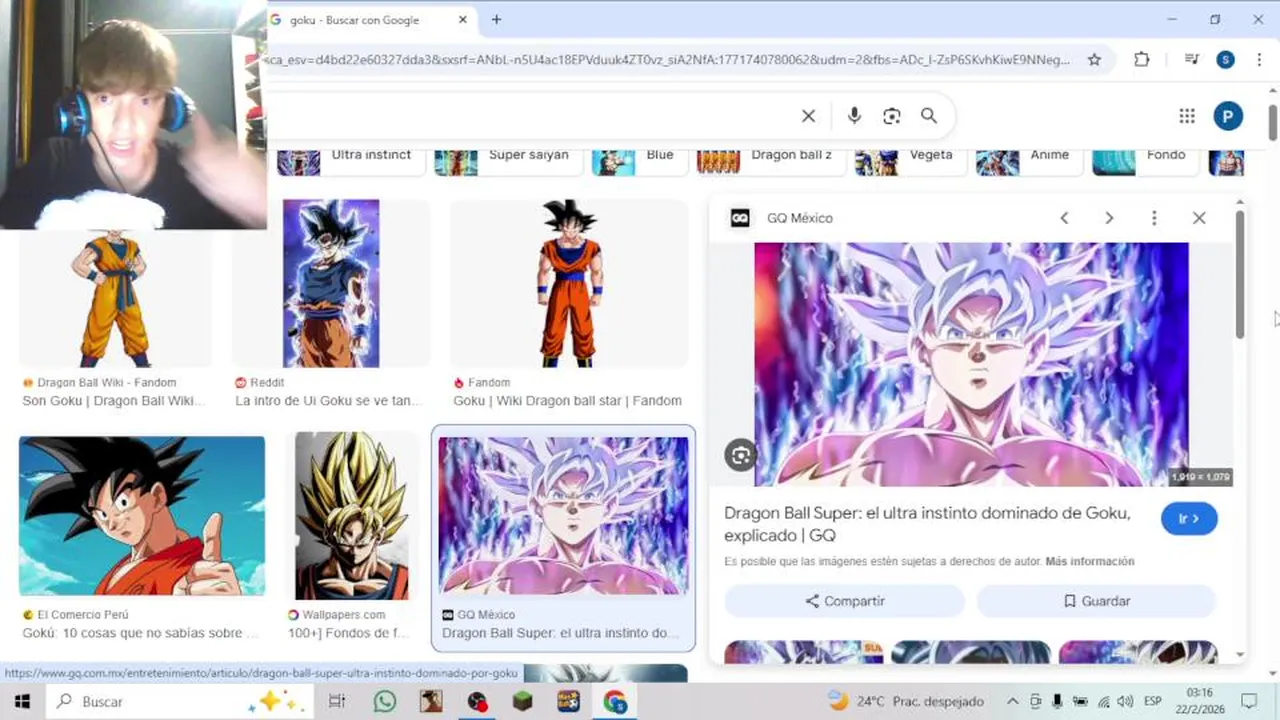Open the network Wi-Fi tray icon

(1103, 702)
